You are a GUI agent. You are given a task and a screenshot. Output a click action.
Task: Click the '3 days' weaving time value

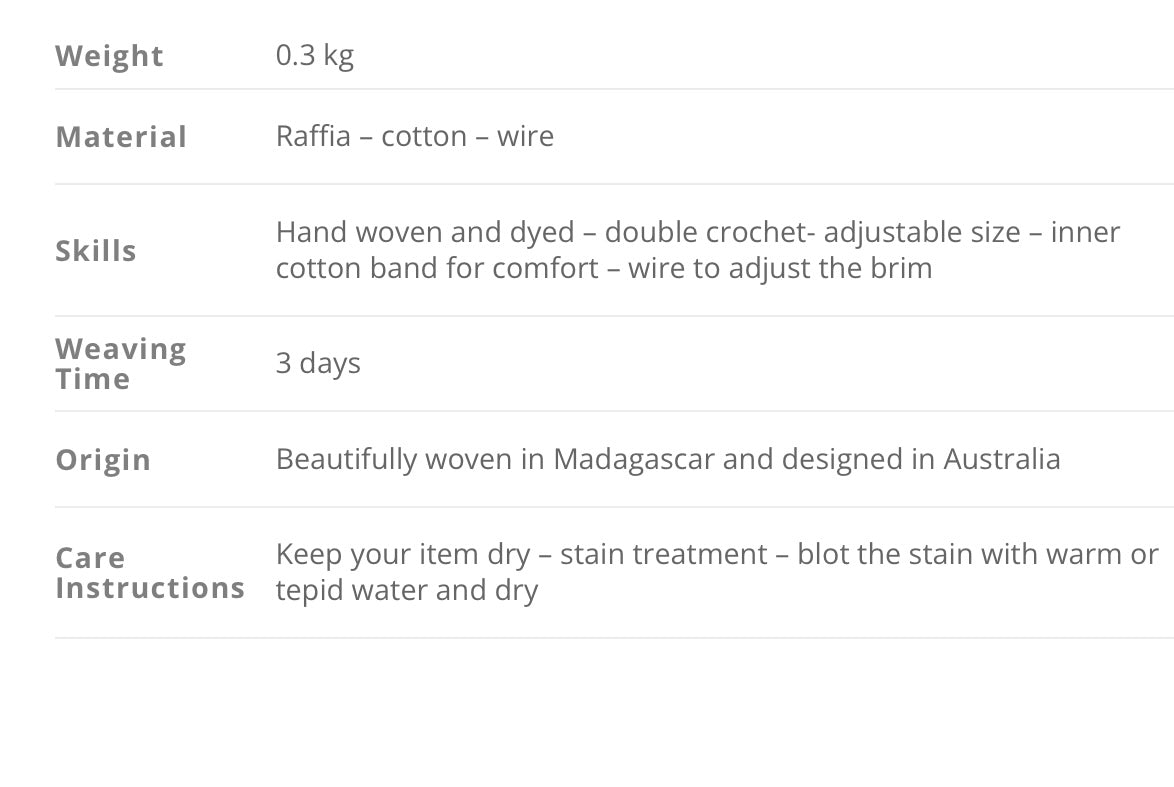click(x=318, y=363)
